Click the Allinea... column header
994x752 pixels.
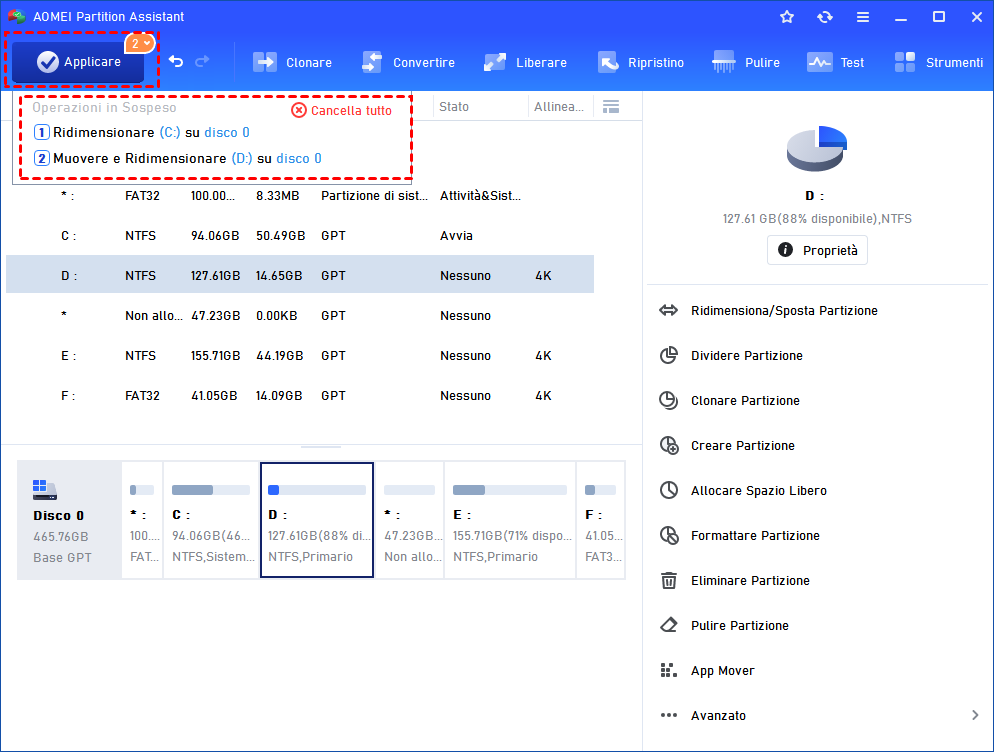(x=558, y=107)
